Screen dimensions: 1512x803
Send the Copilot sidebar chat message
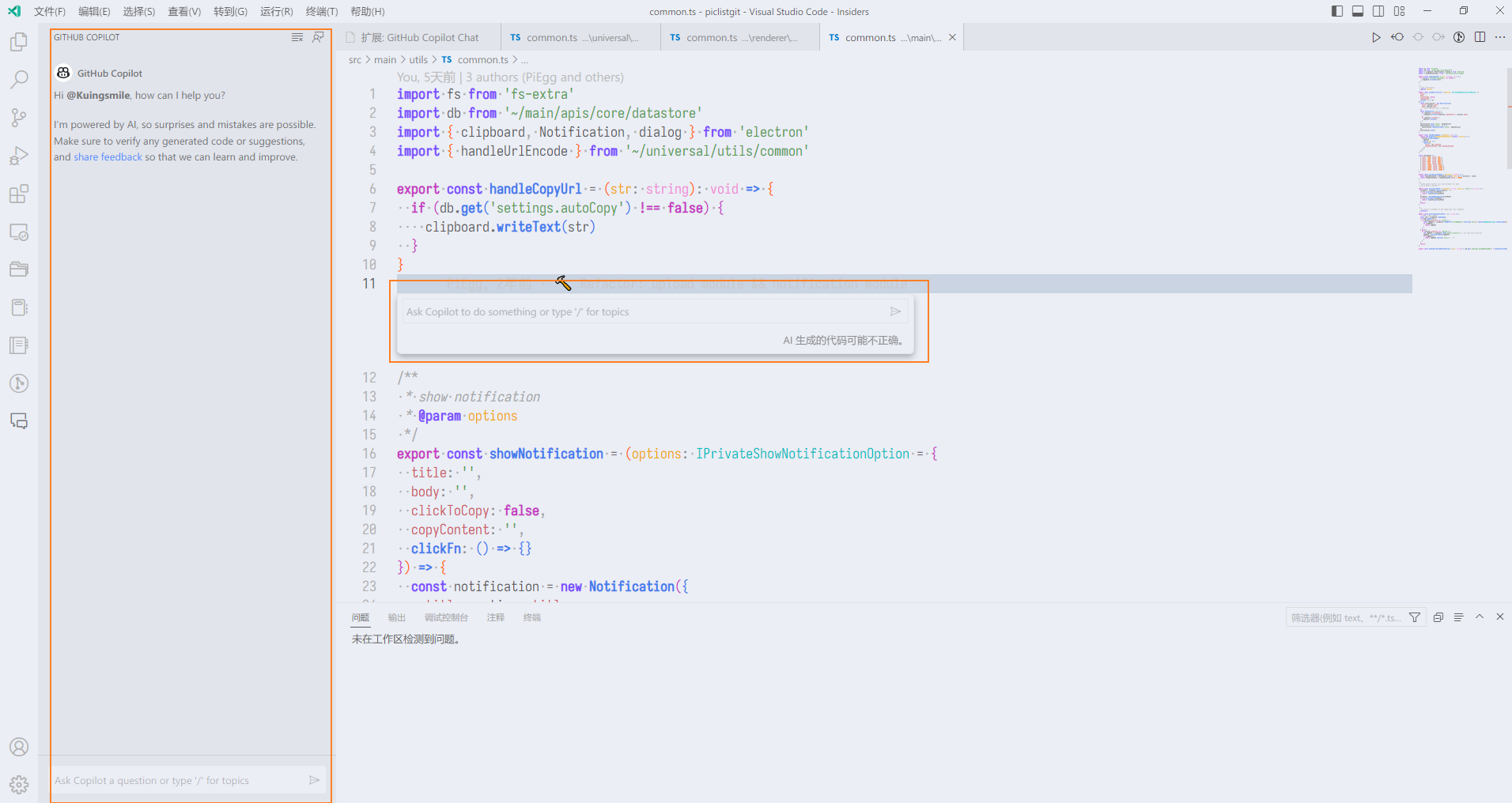pyautogui.click(x=314, y=780)
